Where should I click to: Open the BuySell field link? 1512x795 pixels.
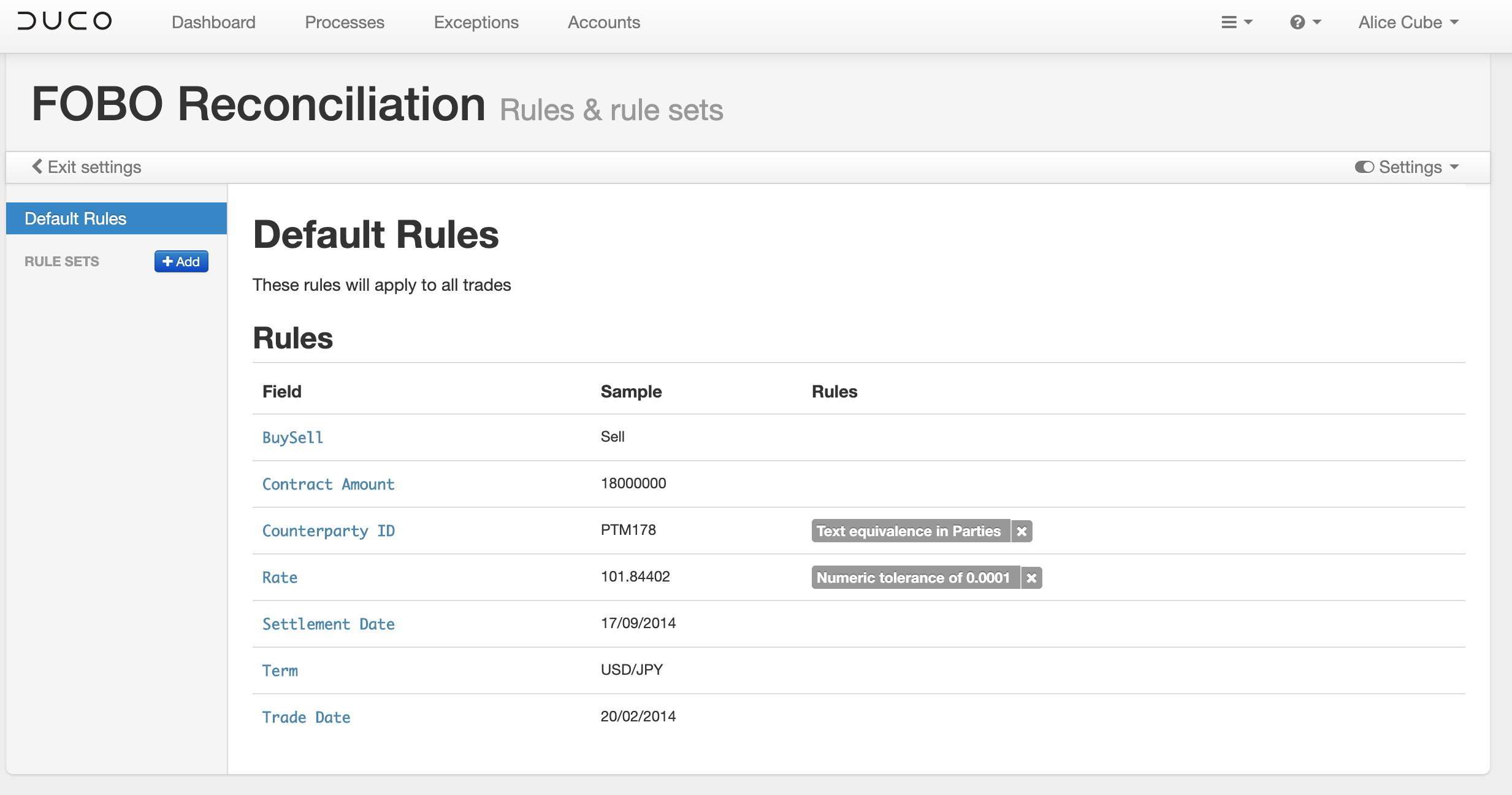[x=292, y=437]
